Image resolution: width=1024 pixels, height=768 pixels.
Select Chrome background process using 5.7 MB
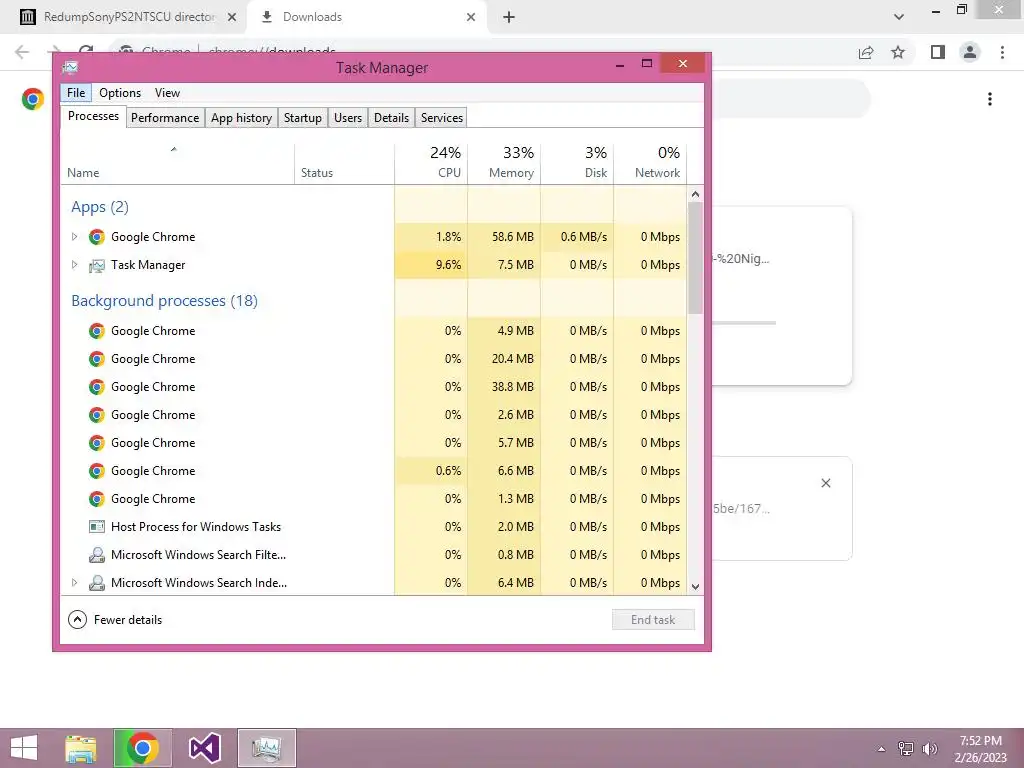coord(373,443)
